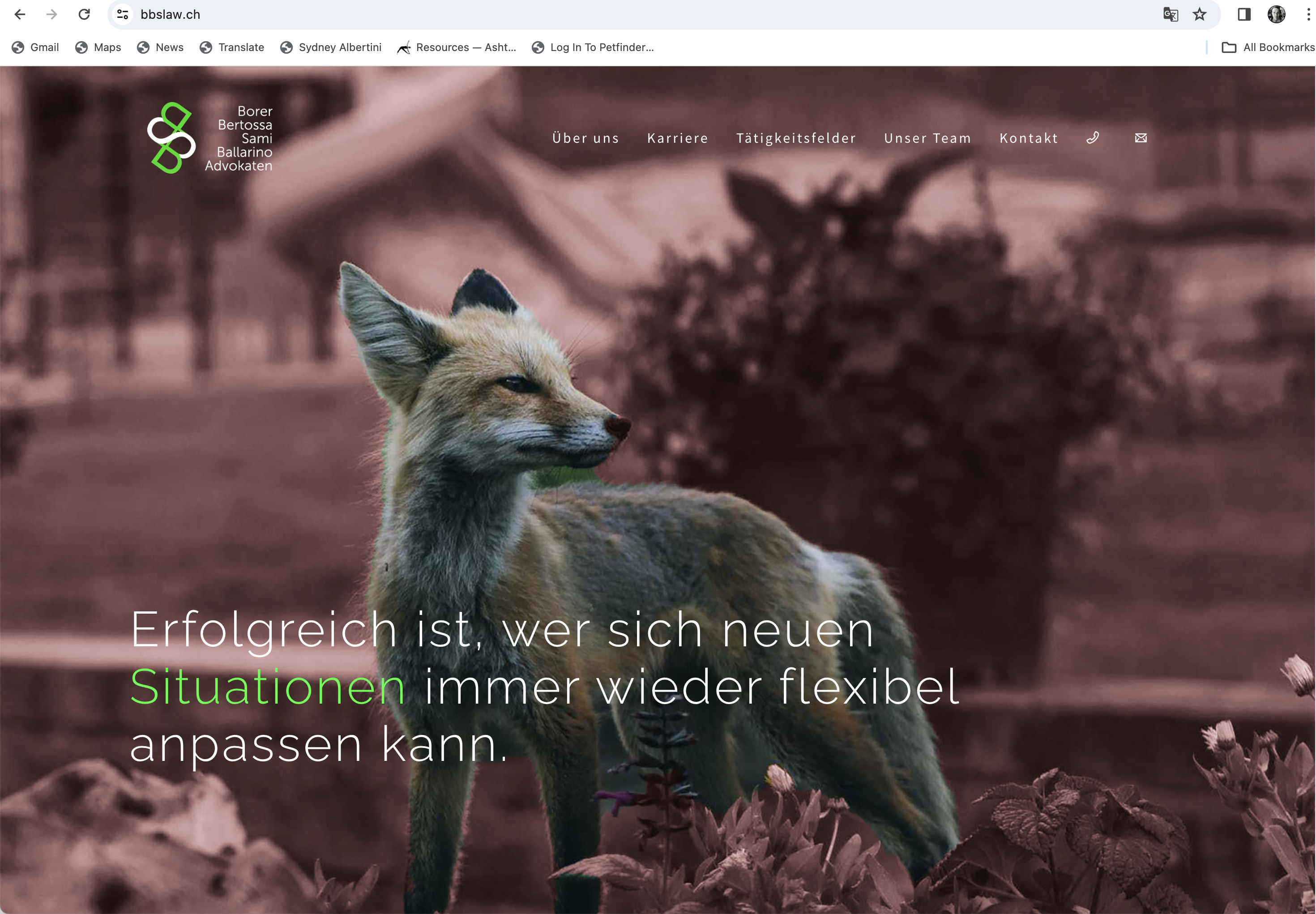Open the Über uns menu item
Image resolution: width=1316 pixels, height=914 pixels.
(x=585, y=138)
